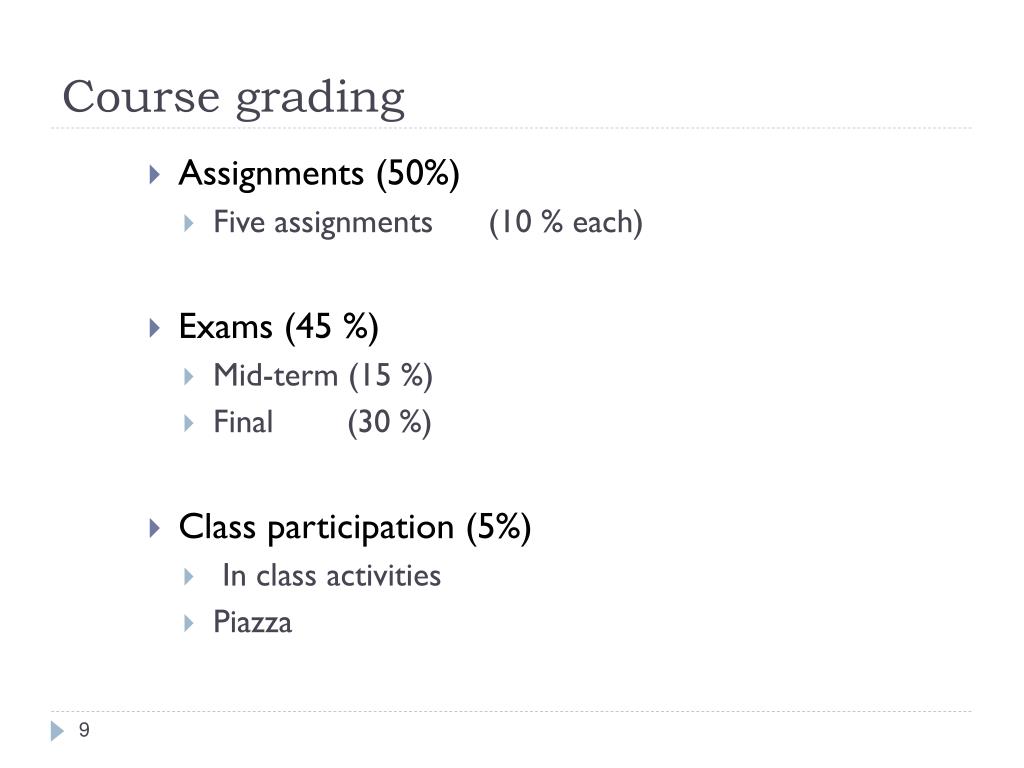The width and height of the screenshot is (1024, 768).
Task: Click the slide number 9
Action: pyautogui.click(x=84, y=730)
